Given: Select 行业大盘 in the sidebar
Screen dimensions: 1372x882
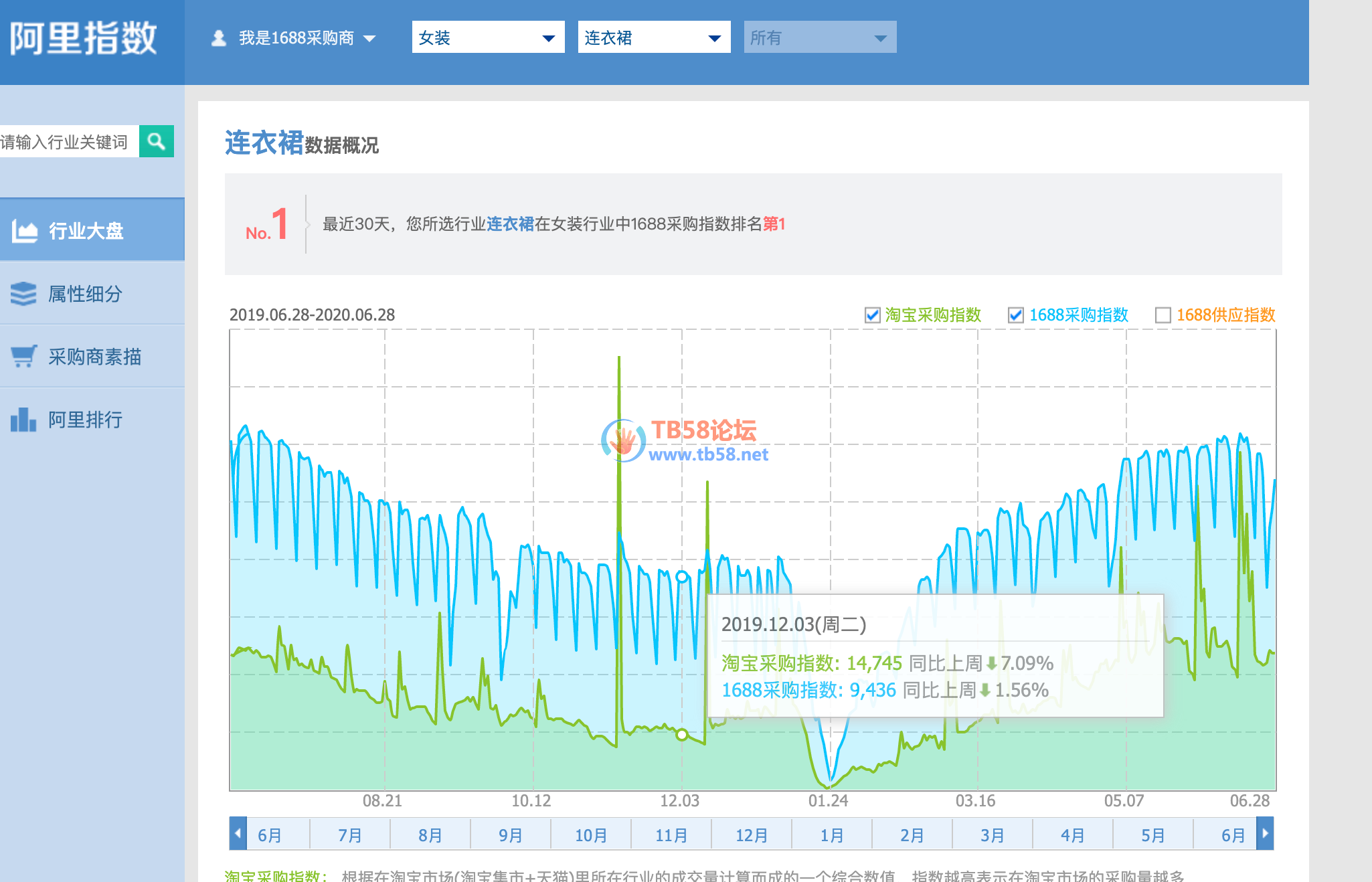Looking at the screenshot, I should [x=92, y=231].
